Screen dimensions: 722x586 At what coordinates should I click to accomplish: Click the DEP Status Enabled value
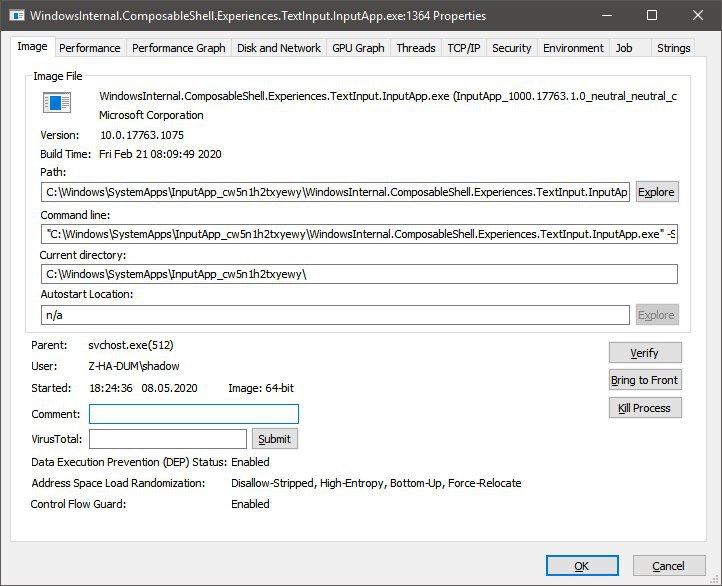pyautogui.click(x=250, y=462)
